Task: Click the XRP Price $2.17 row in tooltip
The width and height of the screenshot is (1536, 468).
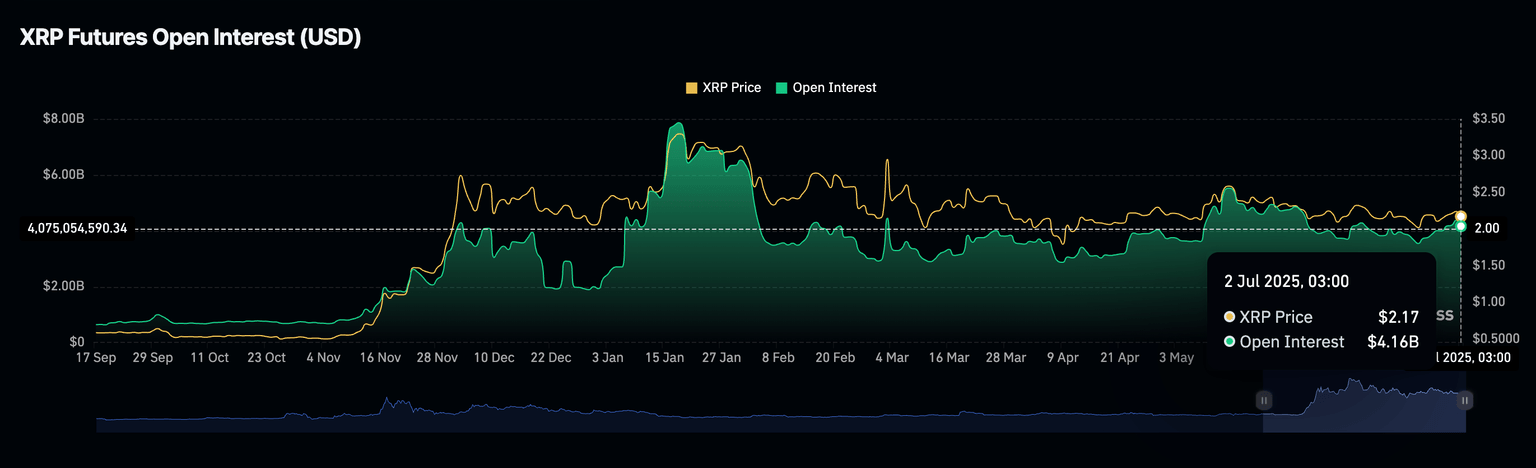Action: (1321, 317)
